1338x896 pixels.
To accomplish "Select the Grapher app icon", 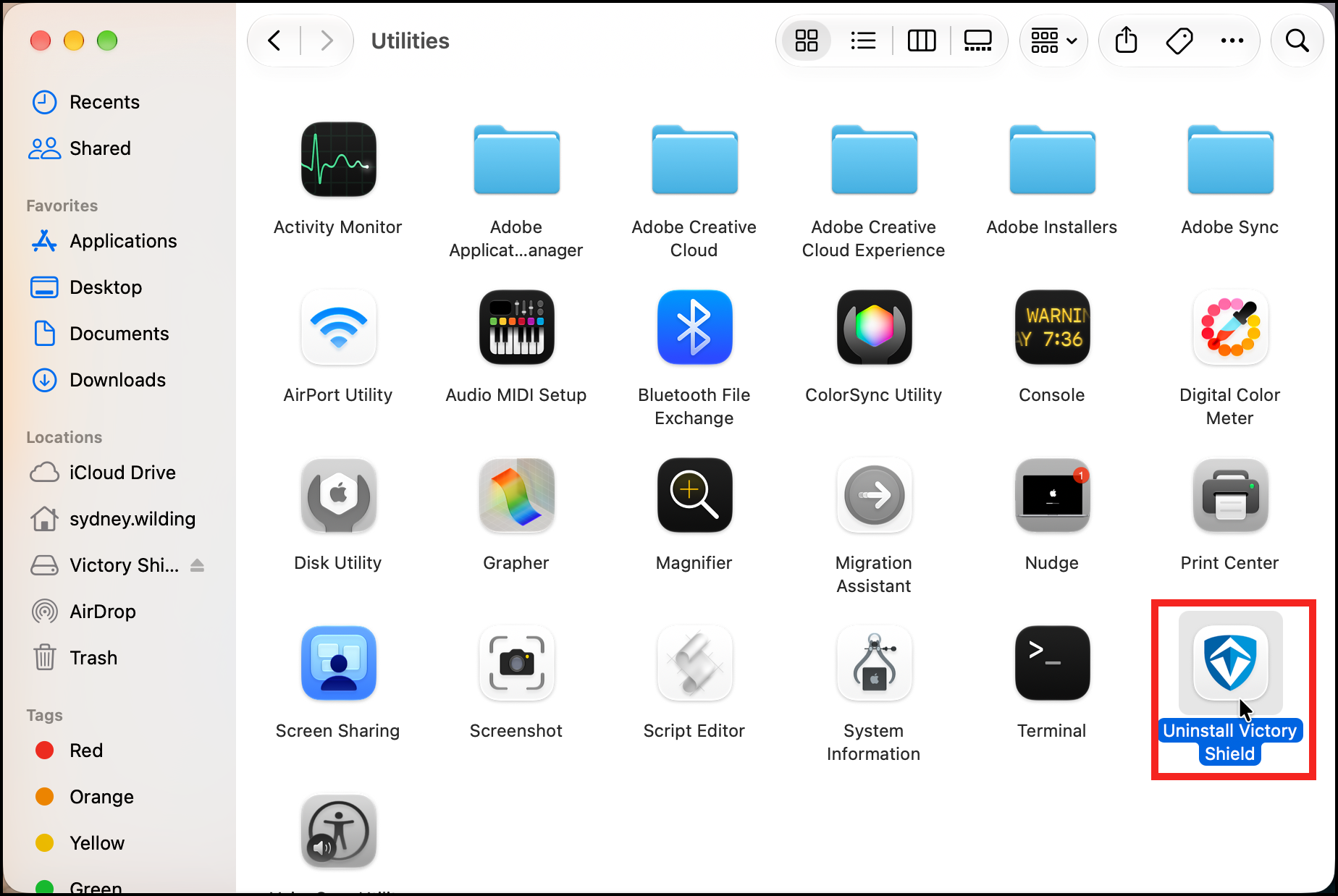I will [516, 495].
